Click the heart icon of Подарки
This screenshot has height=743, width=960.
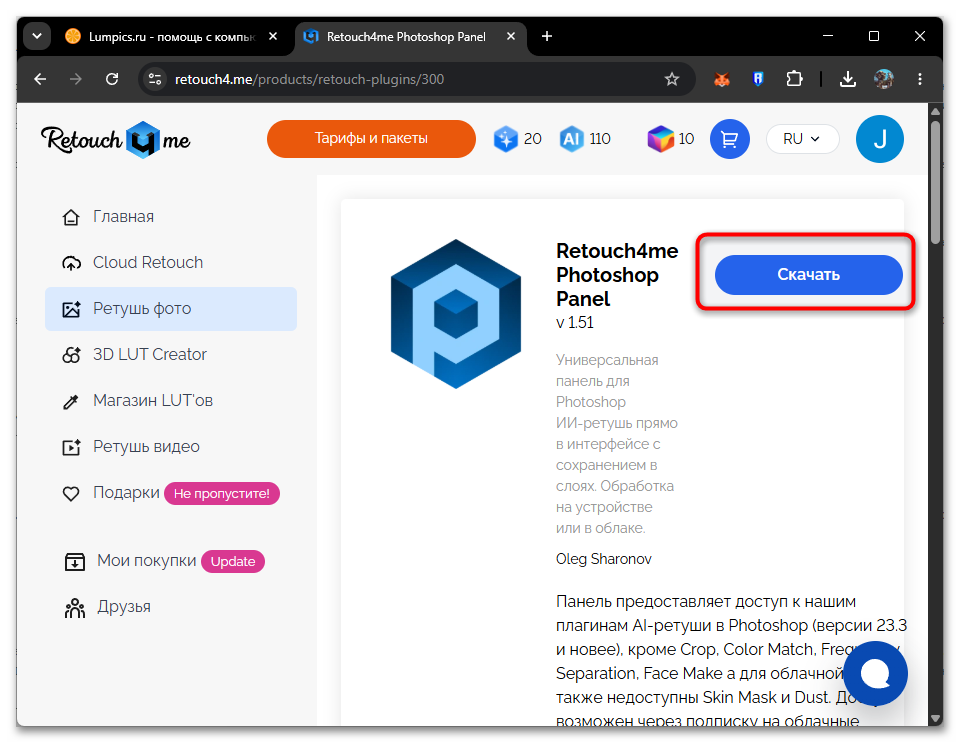(71, 493)
